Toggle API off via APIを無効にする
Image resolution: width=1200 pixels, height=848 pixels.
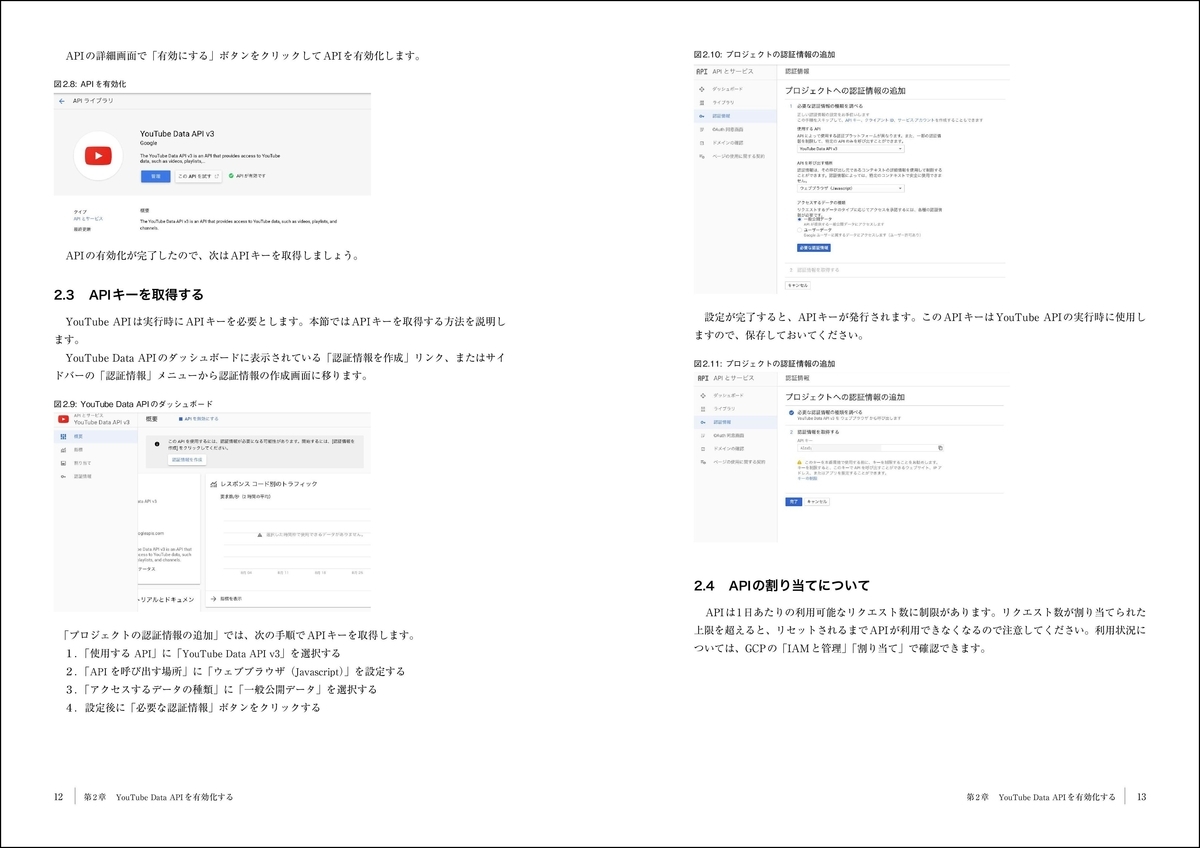(x=200, y=418)
